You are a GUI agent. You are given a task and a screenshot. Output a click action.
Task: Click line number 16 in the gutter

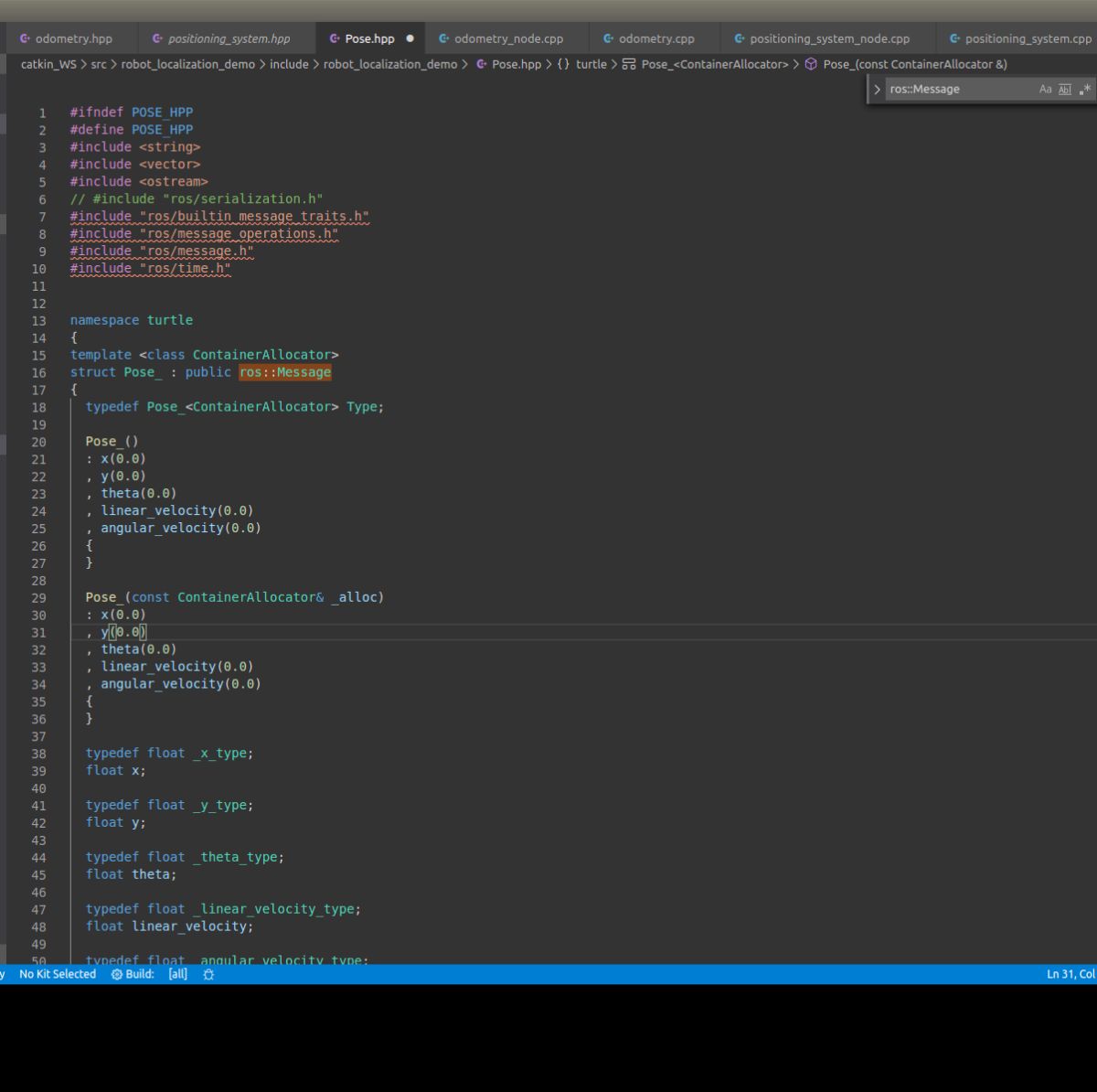38,373
